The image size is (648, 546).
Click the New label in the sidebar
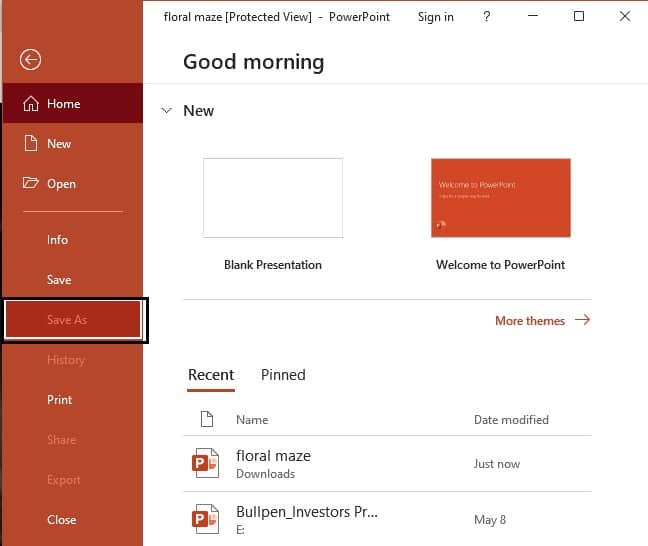point(59,144)
